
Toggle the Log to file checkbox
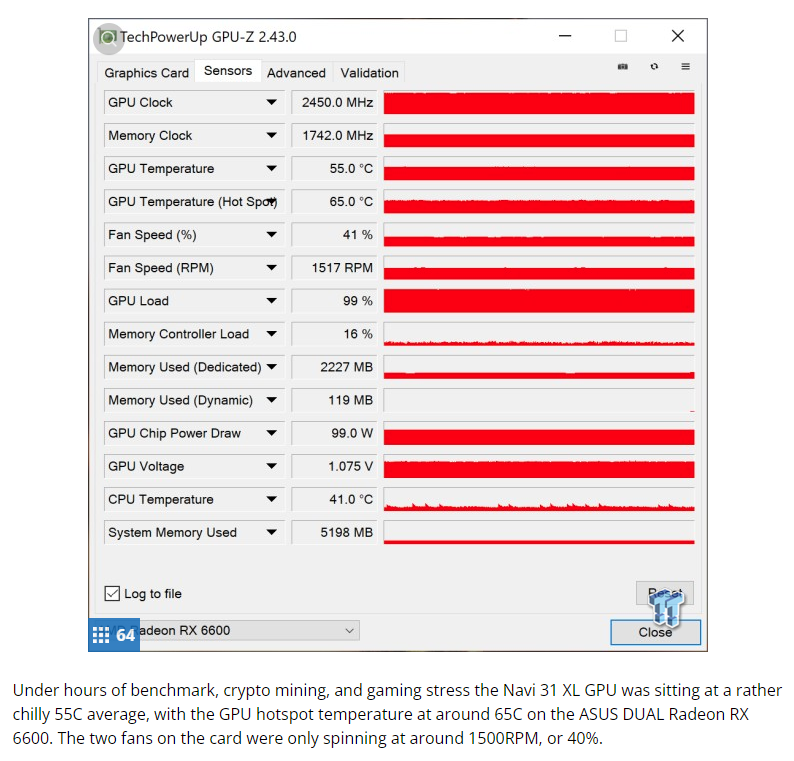pyautogui.click(x=112, y=593)
